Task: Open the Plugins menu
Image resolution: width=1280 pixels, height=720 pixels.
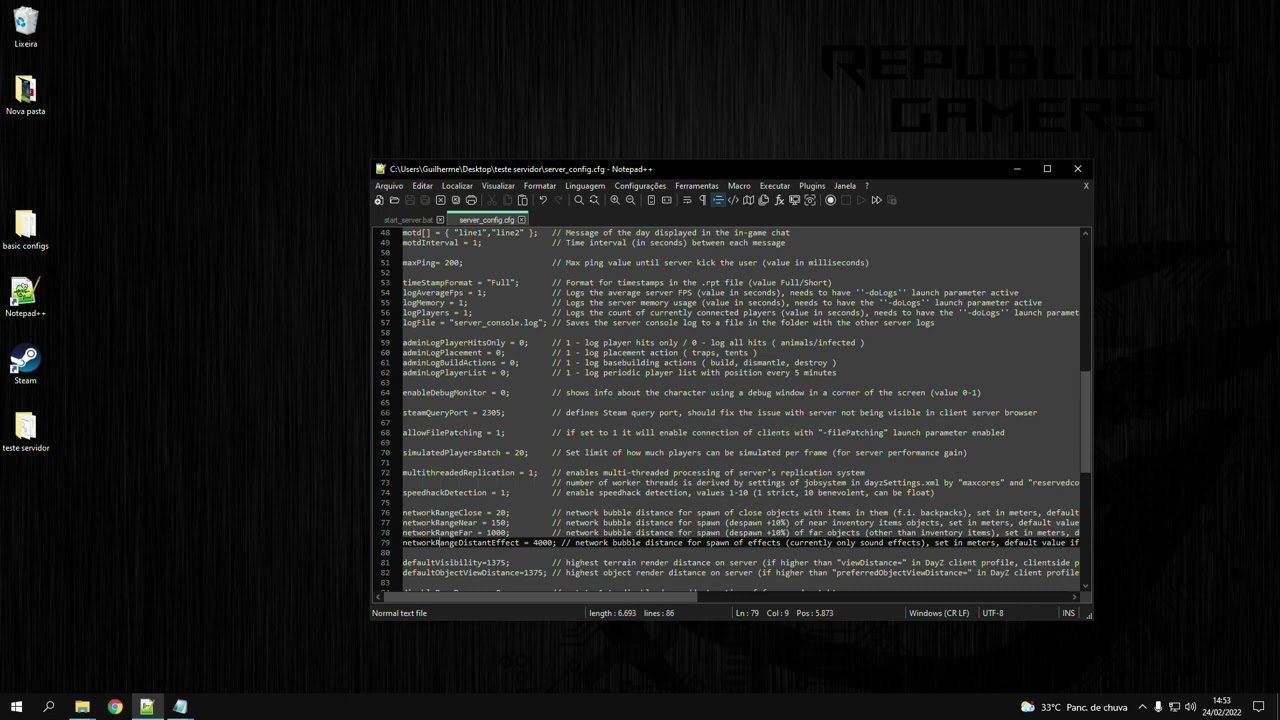Action: 812,186
